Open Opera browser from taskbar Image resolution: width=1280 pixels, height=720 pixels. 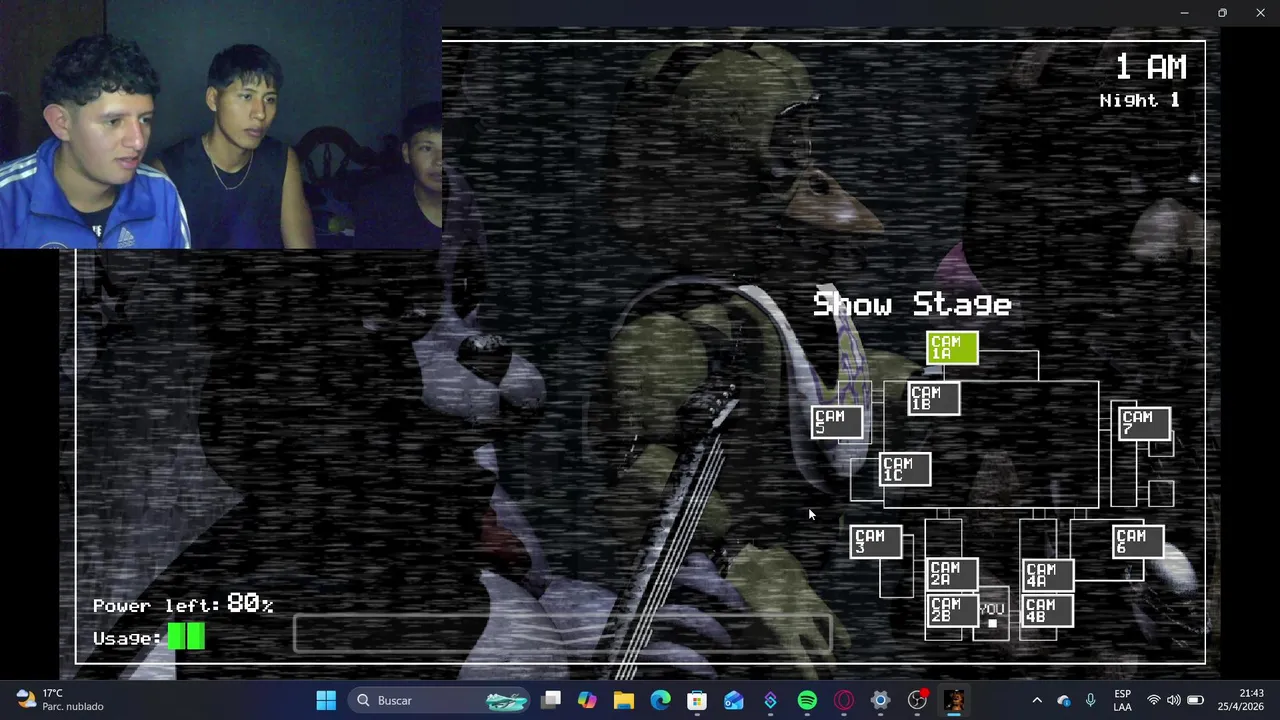pyautogui.click(x=844, y=700)
